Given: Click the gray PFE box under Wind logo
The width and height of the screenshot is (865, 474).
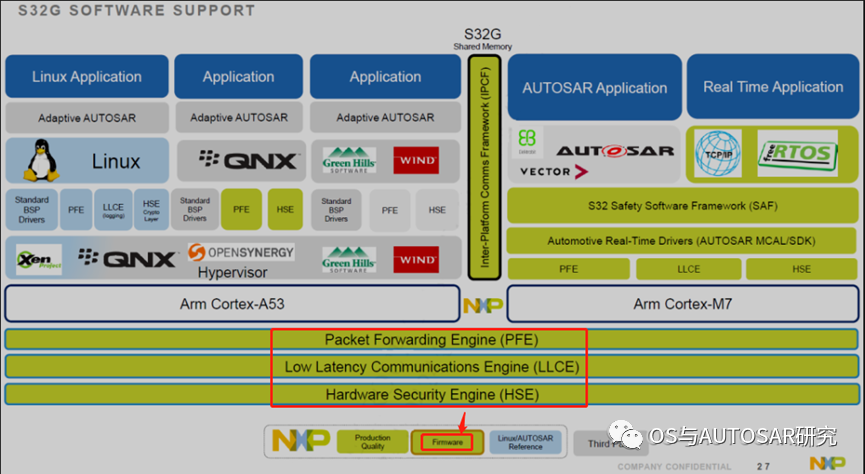Looking at the screenshot, I should click(389, 210).
